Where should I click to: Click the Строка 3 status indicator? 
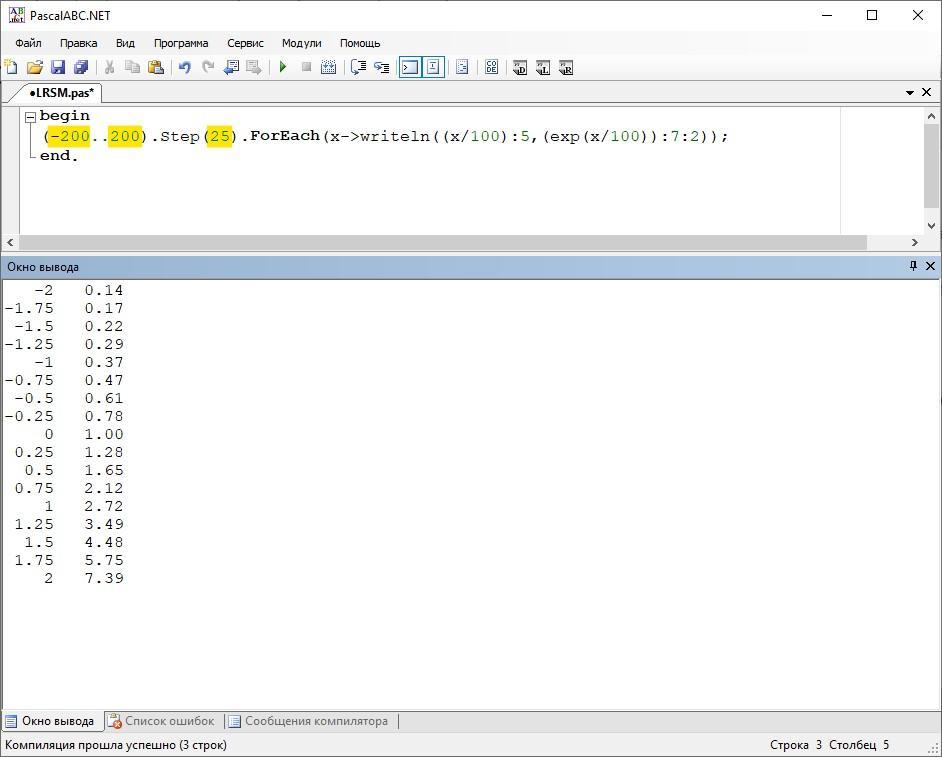(x=795, y=745)
